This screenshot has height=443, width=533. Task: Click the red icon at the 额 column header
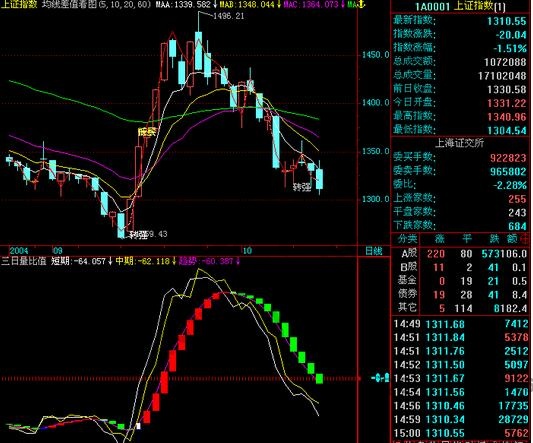pyautogui.click(x=526, y=238)
